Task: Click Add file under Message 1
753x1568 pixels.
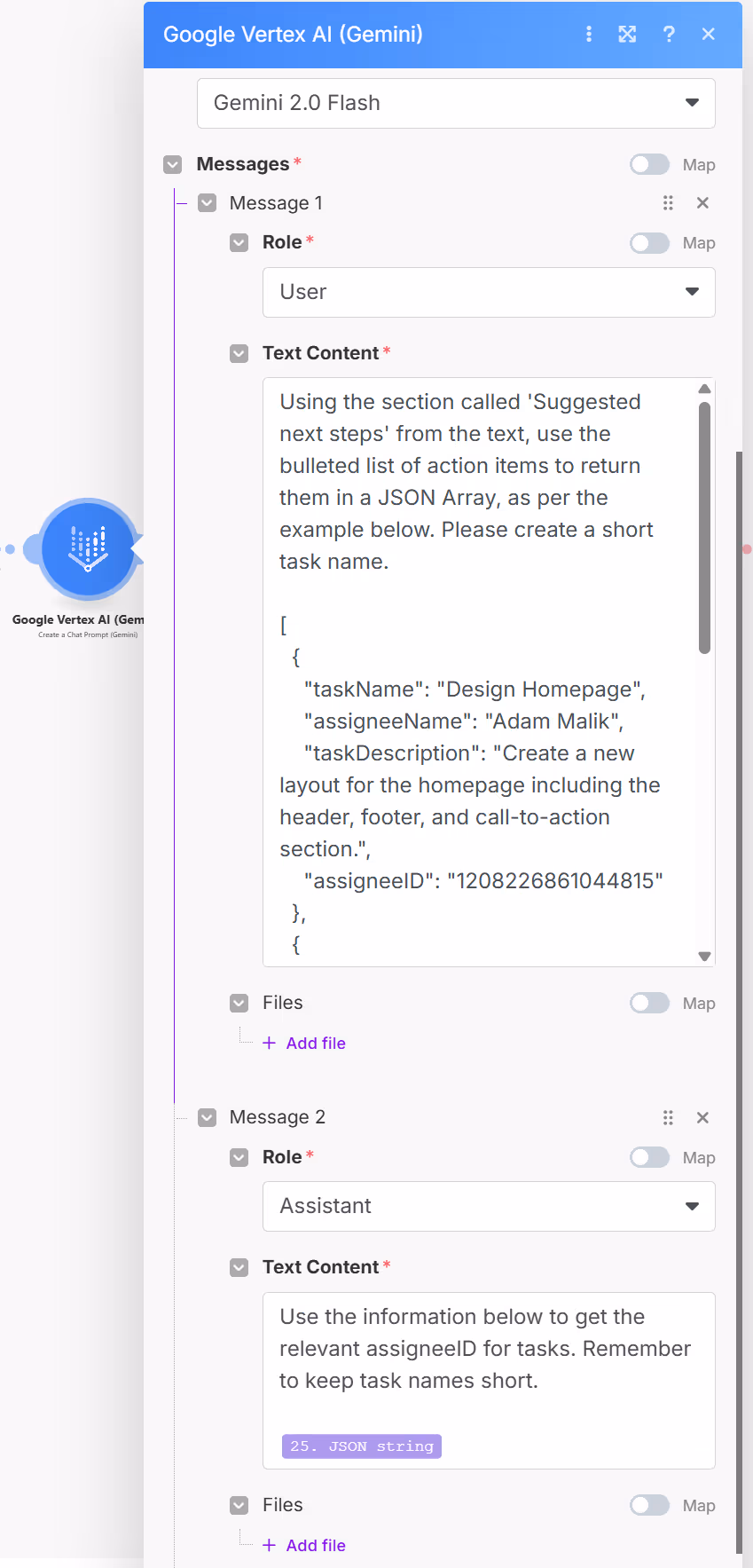Action: pos(304,1044)
